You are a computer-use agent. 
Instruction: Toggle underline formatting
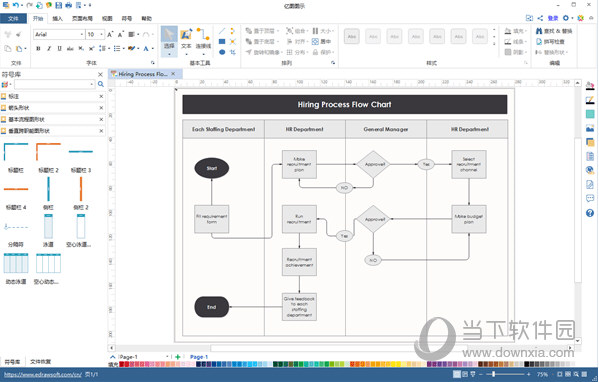[x=60, y=49]
